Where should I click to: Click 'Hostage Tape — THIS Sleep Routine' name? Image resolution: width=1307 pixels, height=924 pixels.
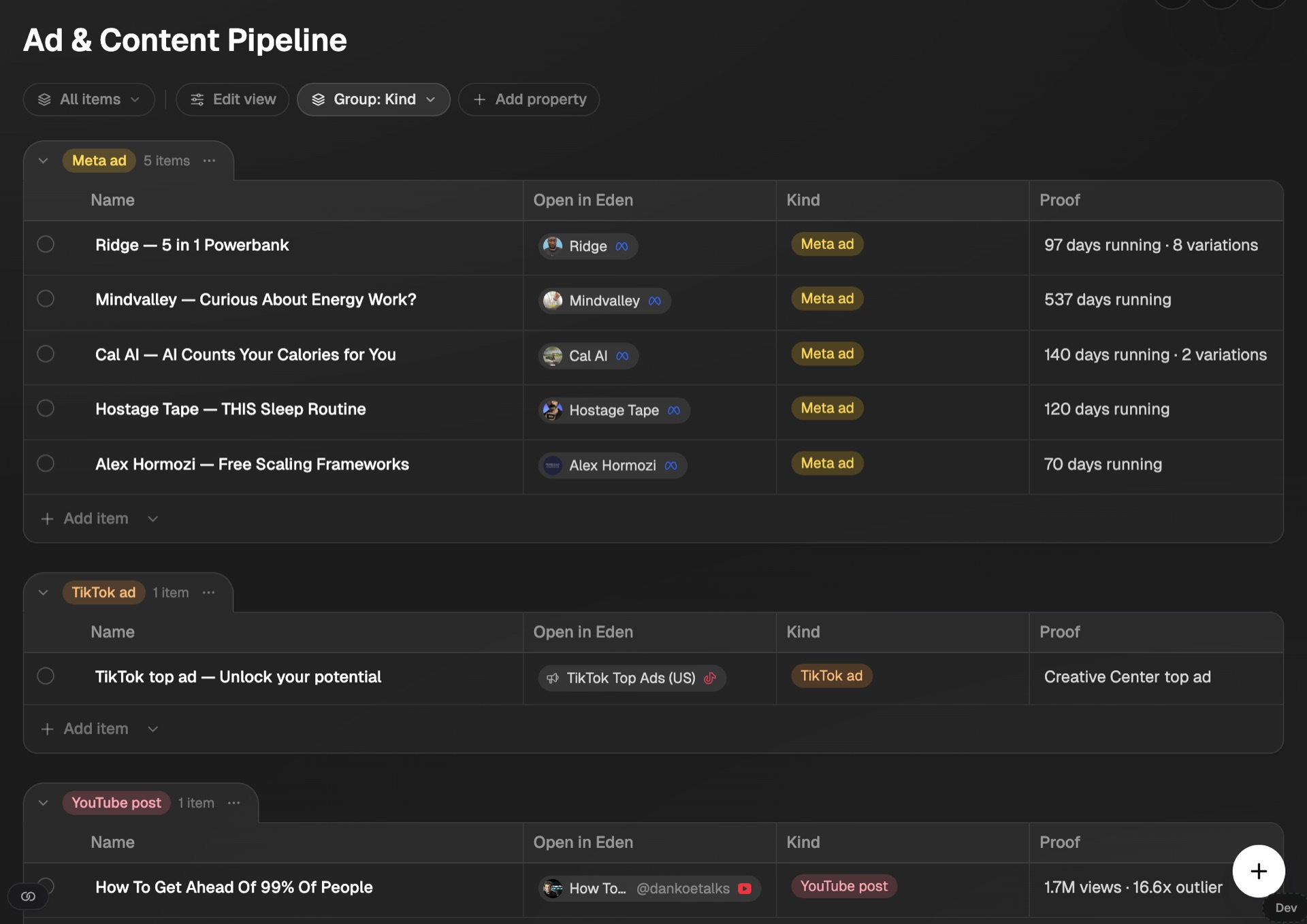231,409
